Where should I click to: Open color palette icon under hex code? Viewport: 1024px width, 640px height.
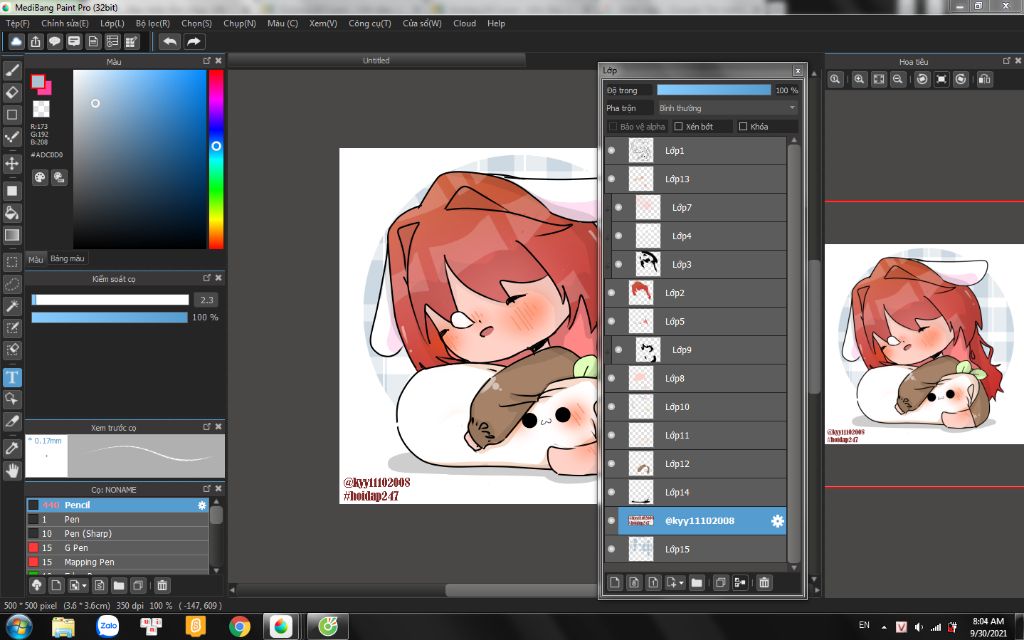pos(40,177)
